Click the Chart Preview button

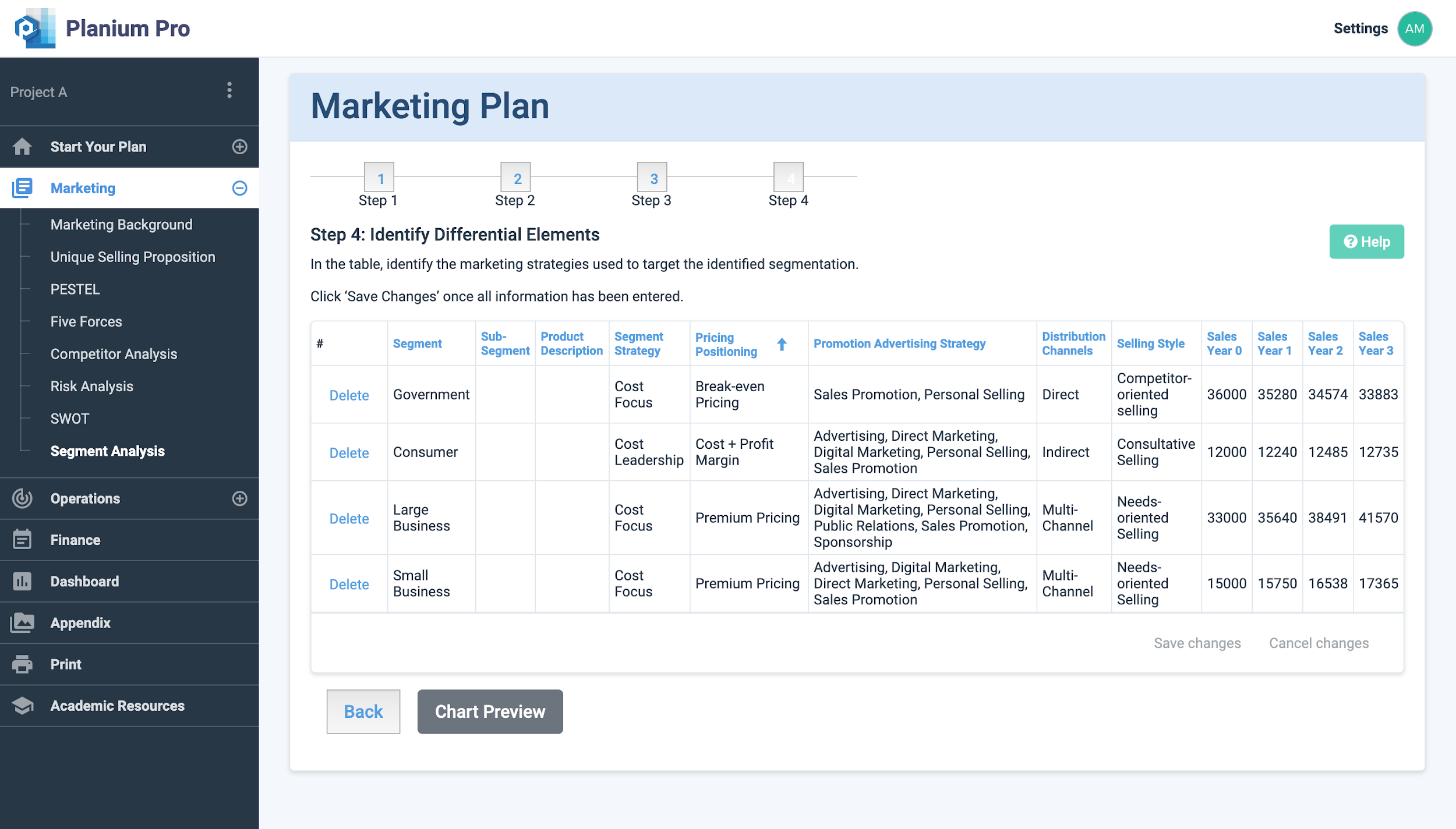tap(490, 711)
